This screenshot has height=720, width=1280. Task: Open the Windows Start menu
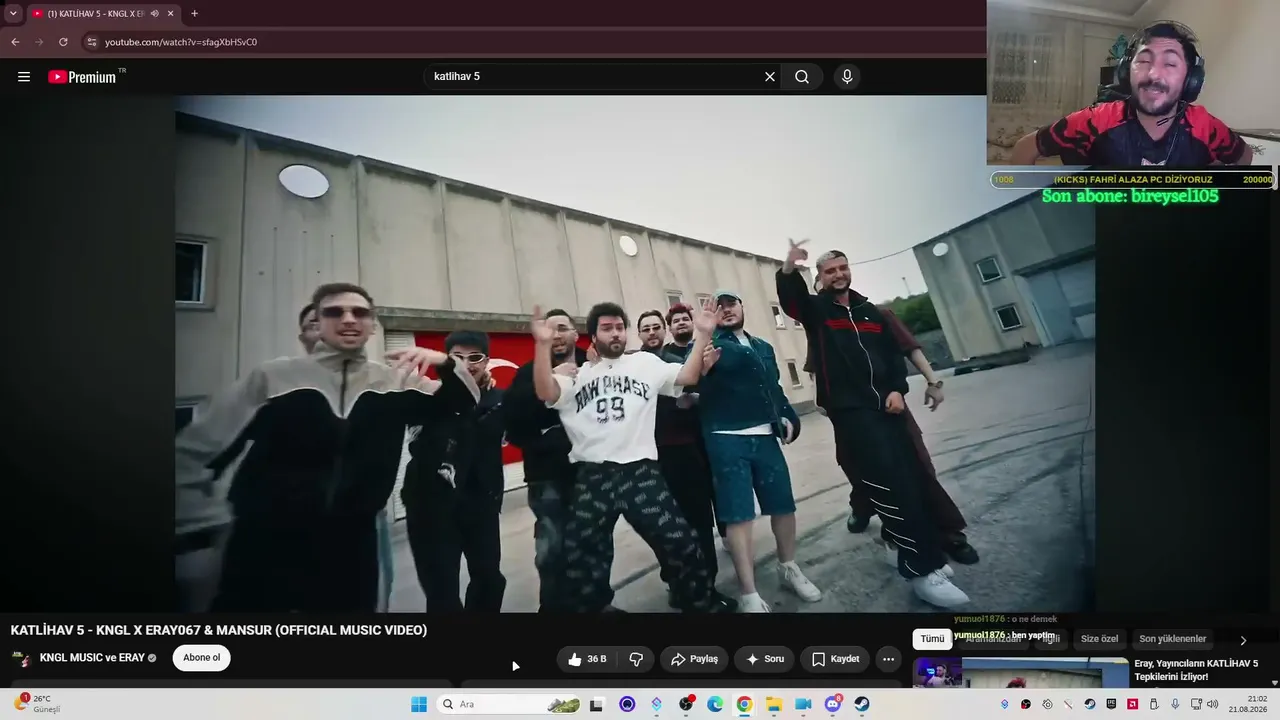pyautogui.click(x=419, y=704)
